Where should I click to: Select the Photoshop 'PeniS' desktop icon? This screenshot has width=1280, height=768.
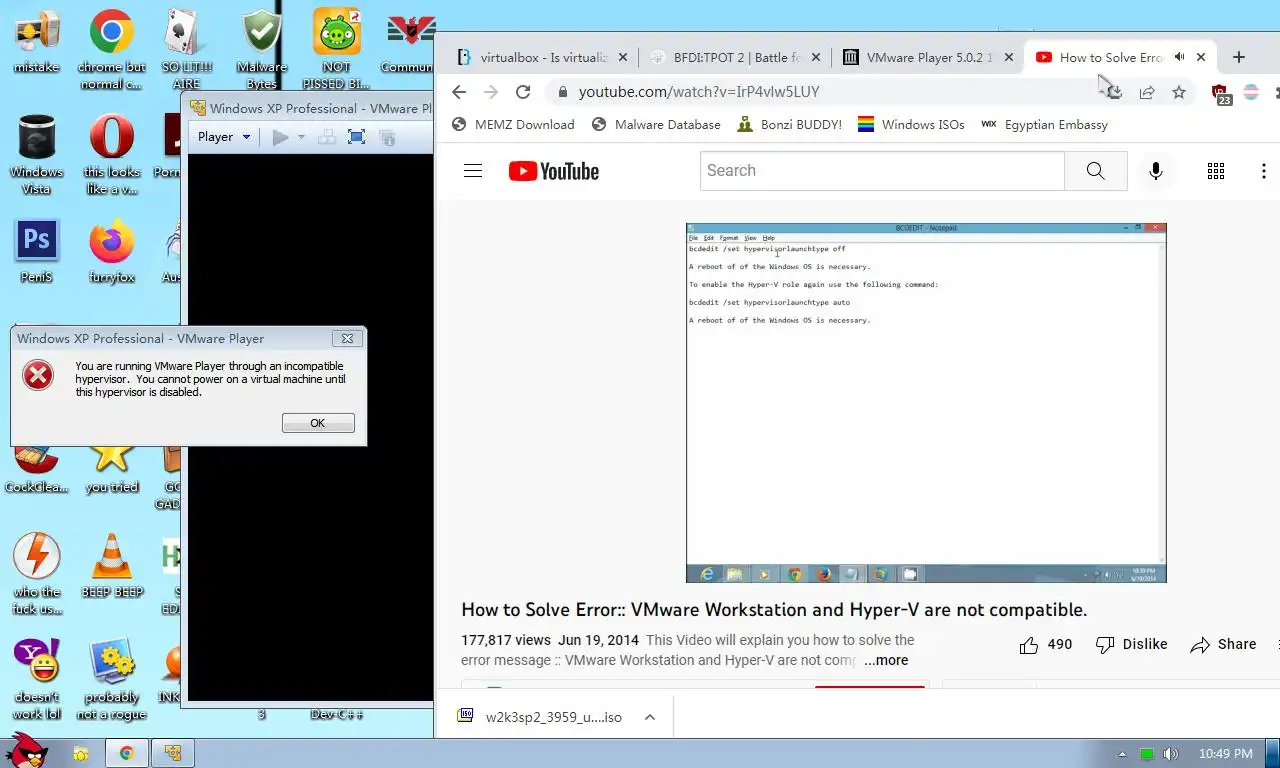tap(37, 251)
